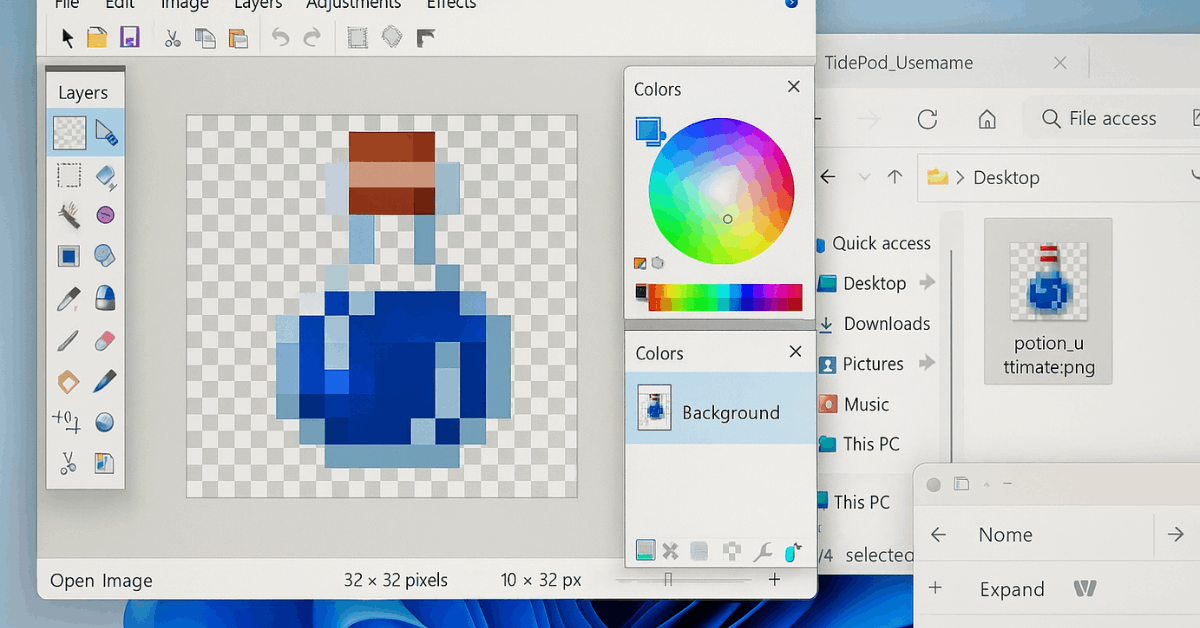This screenshot has height=628, width=1200.
Task: Select the pink eraser tool
Action: tap(105, 340)
